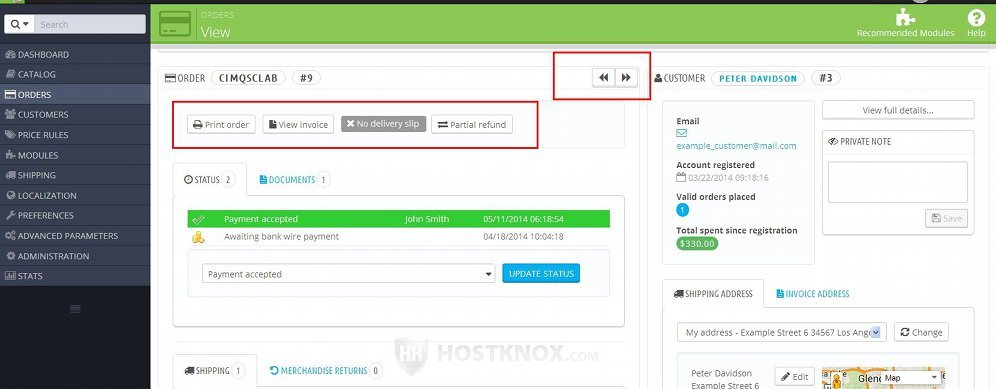The height and width of the screenshot is (389, 996).
Task: Go to the previous order arrow
Action: [x=603, y=78]
